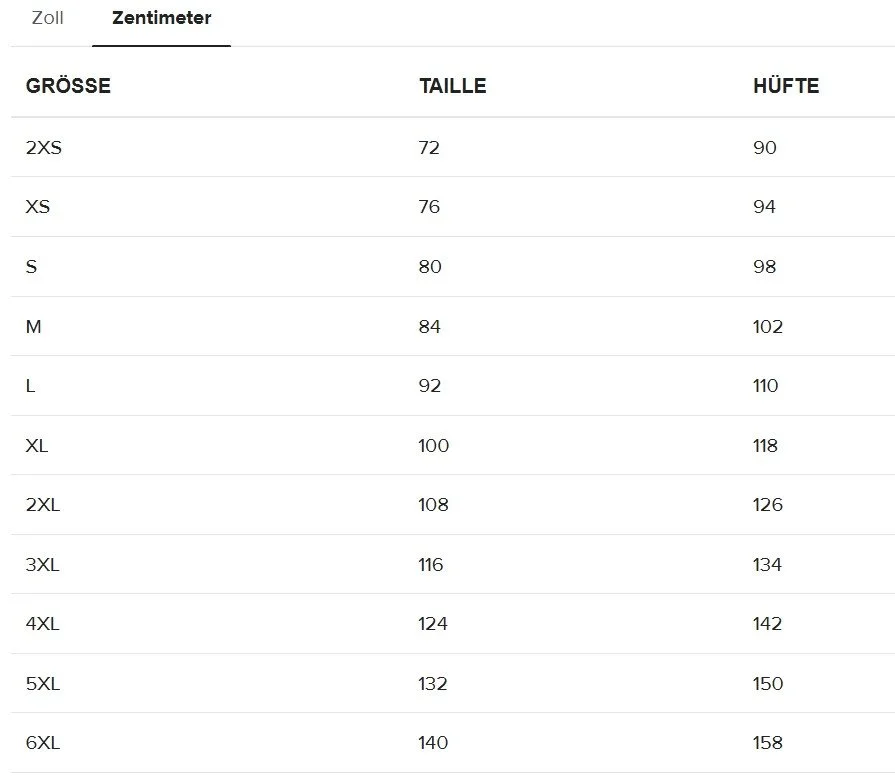Click the HÜFTE column header
Screen dimensions: 895x778
point(786,86)
